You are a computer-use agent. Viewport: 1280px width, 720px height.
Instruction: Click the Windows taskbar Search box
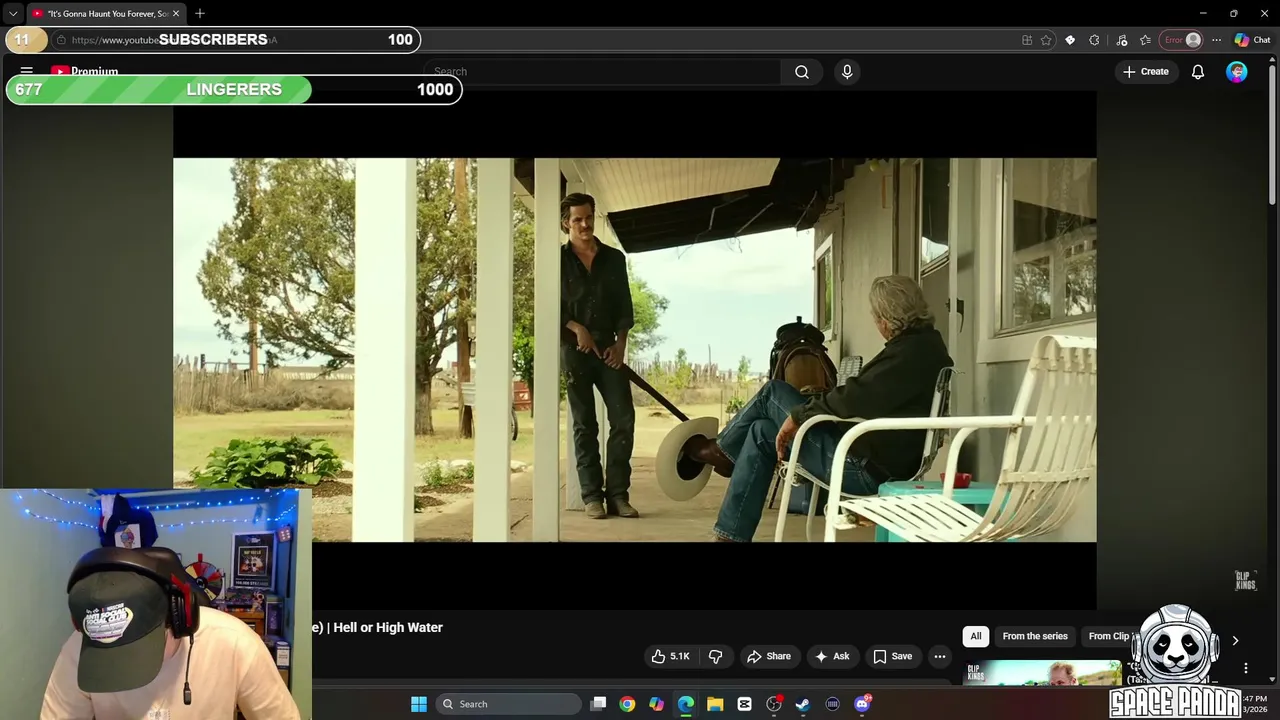(x=509, y=704)
